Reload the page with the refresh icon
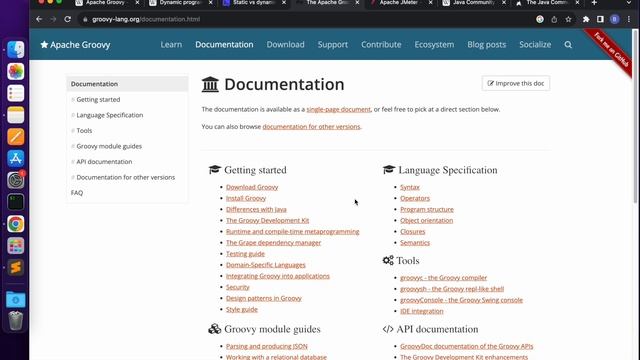 click(68, 19)
